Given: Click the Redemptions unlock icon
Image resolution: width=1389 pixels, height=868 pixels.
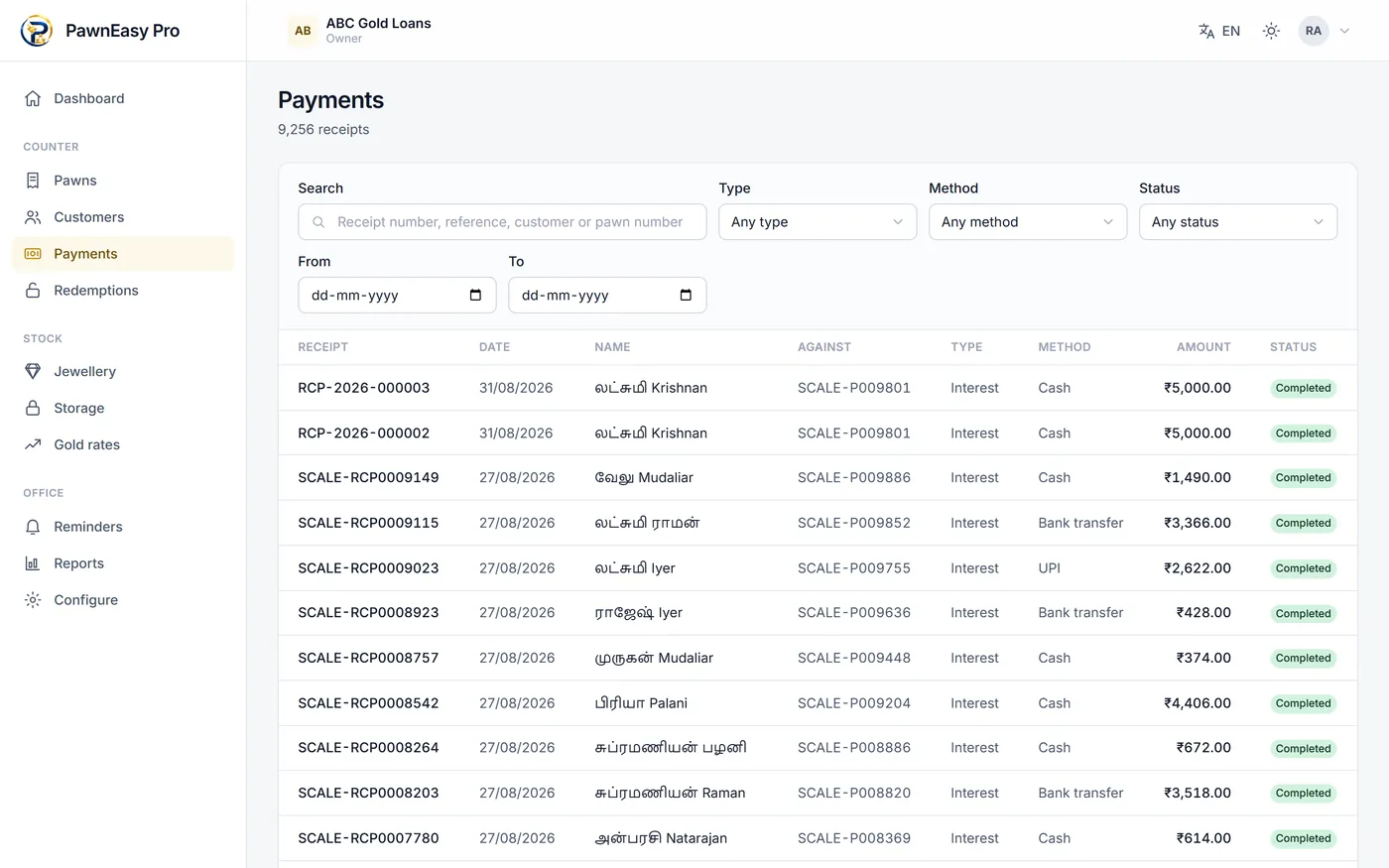Looking at the screenshot, I should tap(33, 291).
